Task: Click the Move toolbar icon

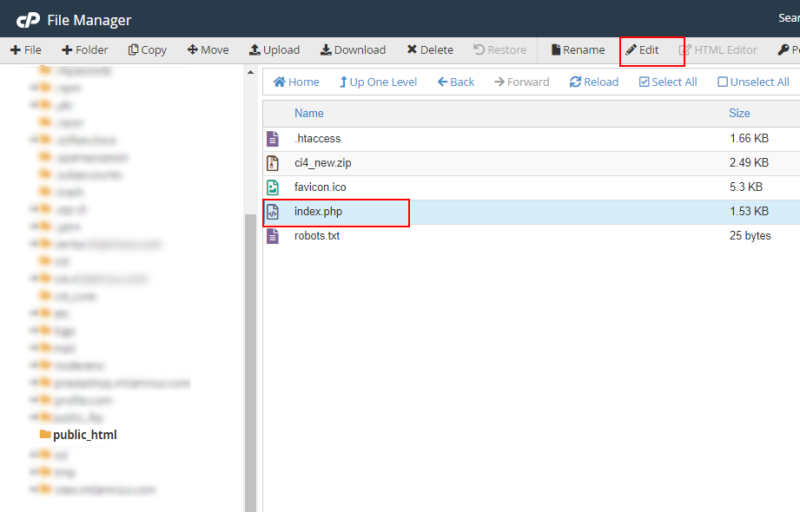Action: (193, 50)
